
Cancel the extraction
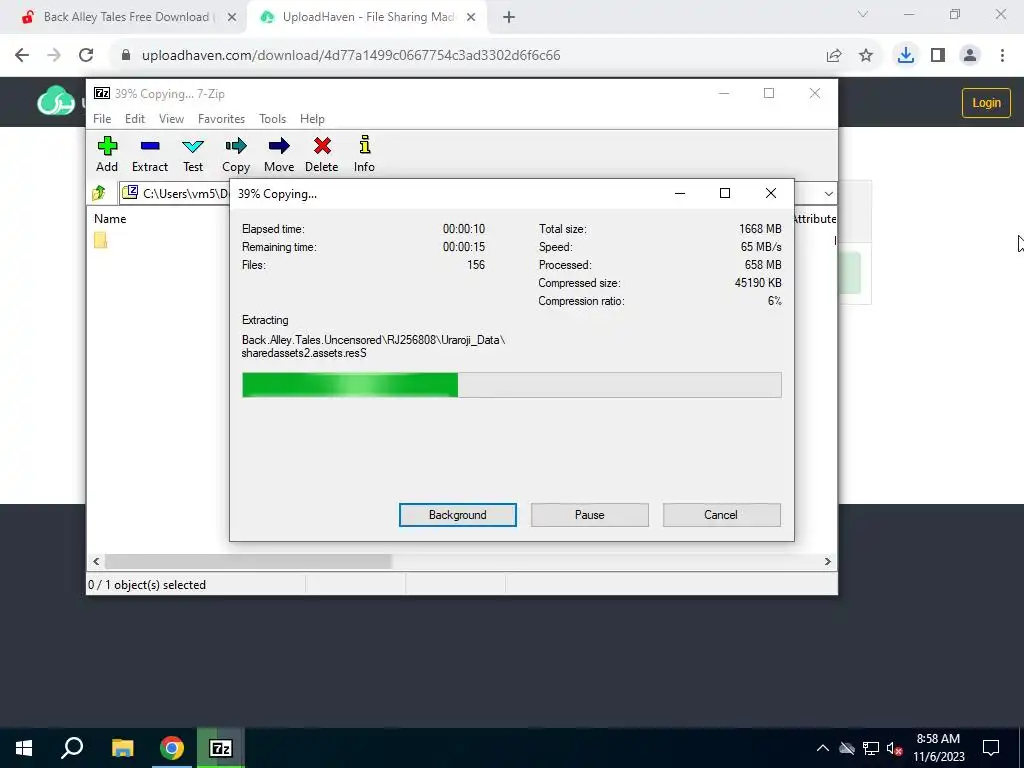tap(721, 515)
